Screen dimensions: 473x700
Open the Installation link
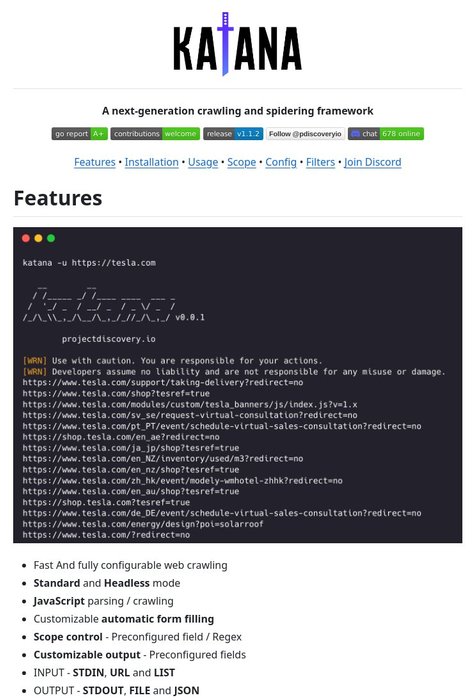(152, 162)
